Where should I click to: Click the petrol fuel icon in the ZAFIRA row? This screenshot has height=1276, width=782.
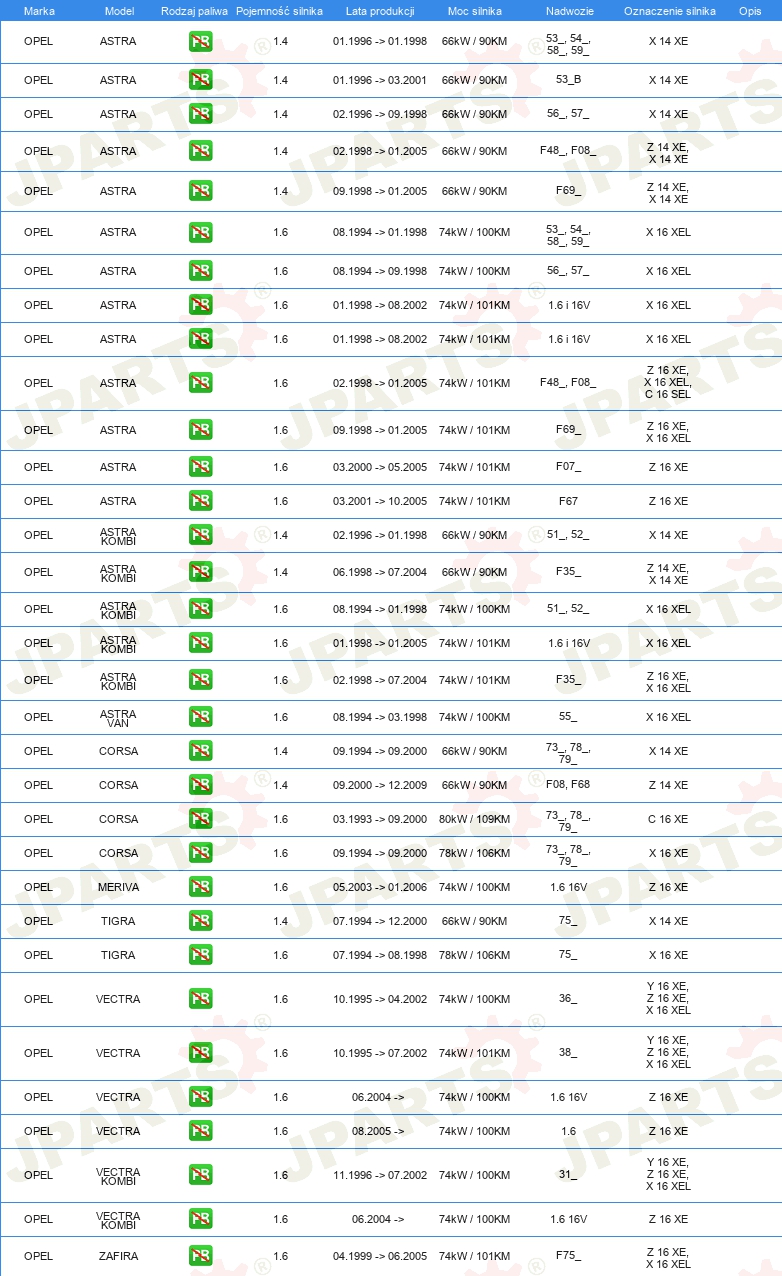(200, 1256)
